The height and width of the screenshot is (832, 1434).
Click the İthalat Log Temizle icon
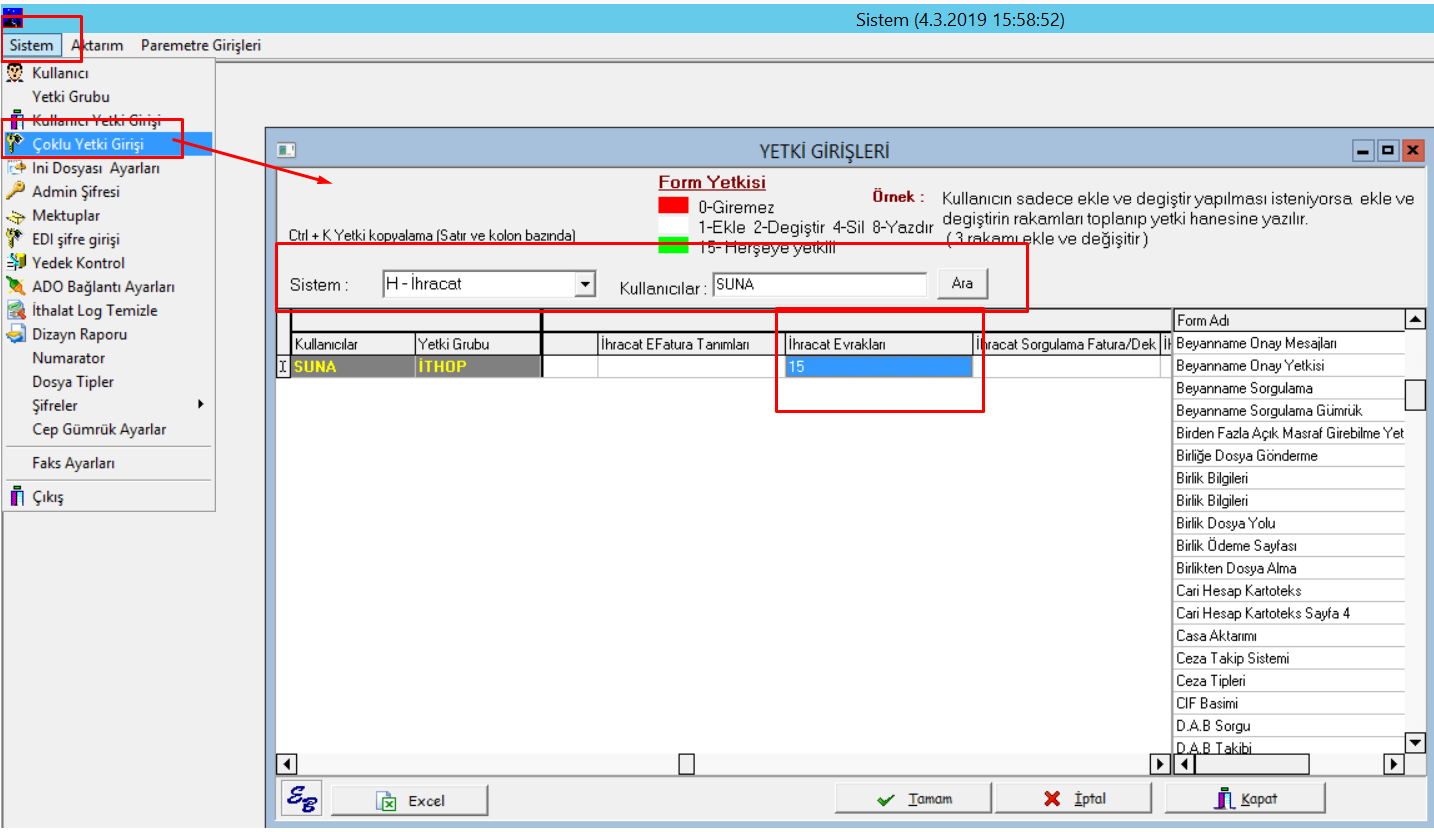(15, 311)
